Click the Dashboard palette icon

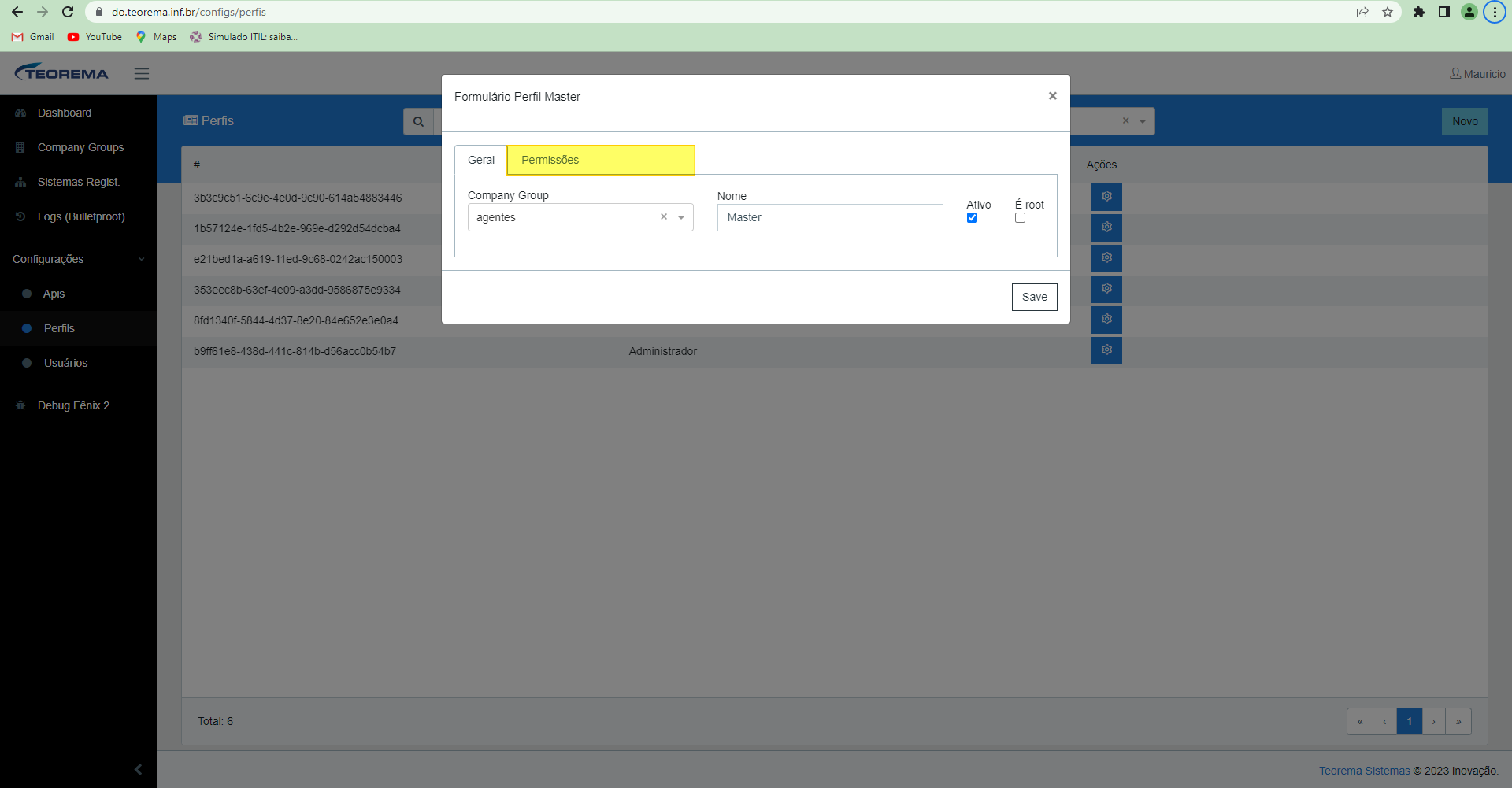pos(20,113)
